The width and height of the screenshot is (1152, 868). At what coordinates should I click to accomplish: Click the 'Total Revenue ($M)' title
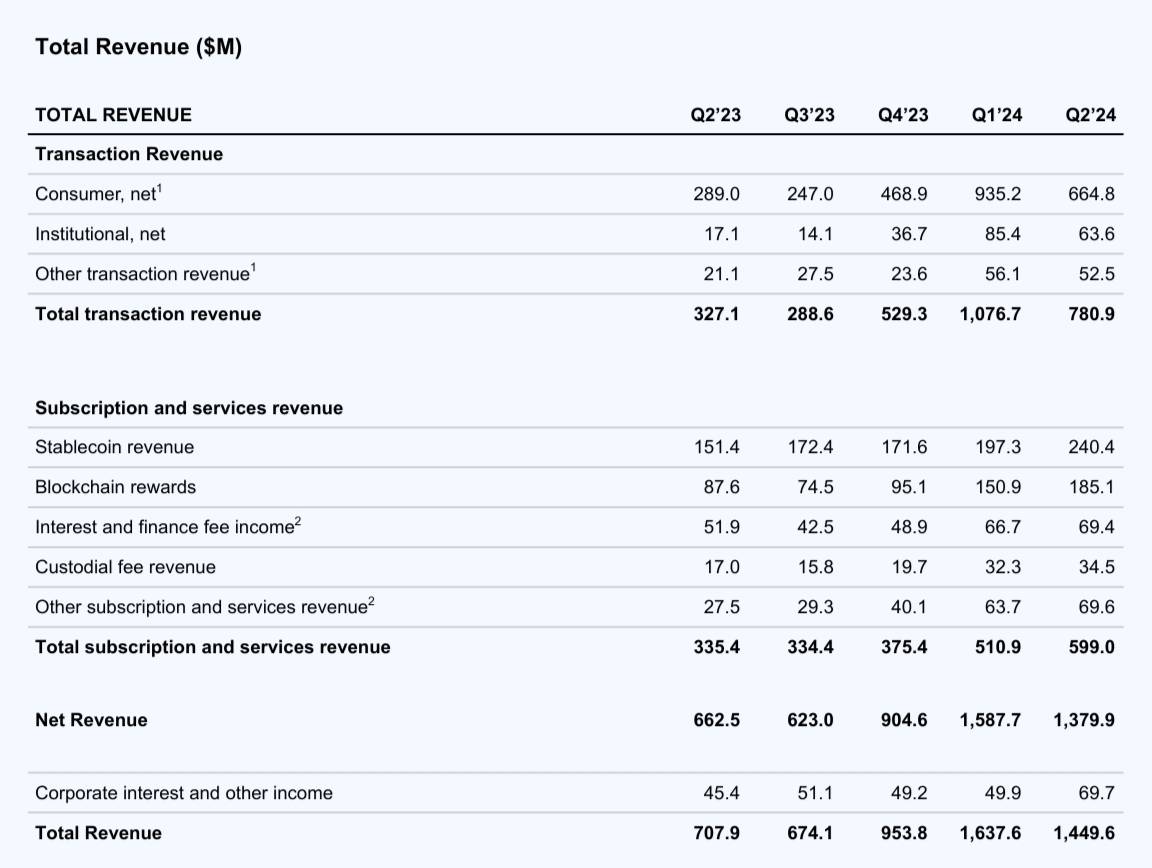(x=138, y=47)
